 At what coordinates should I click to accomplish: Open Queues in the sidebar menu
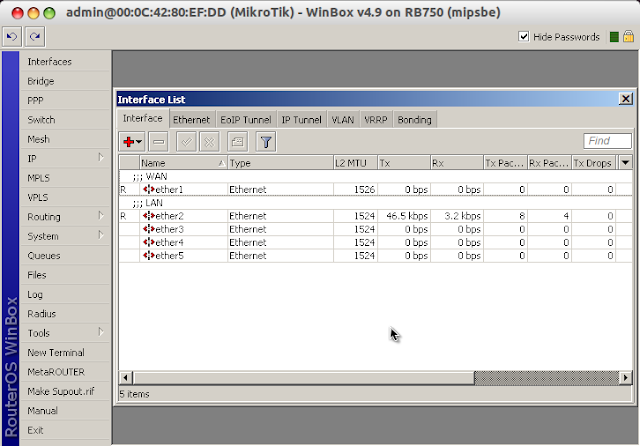point(65,255)
